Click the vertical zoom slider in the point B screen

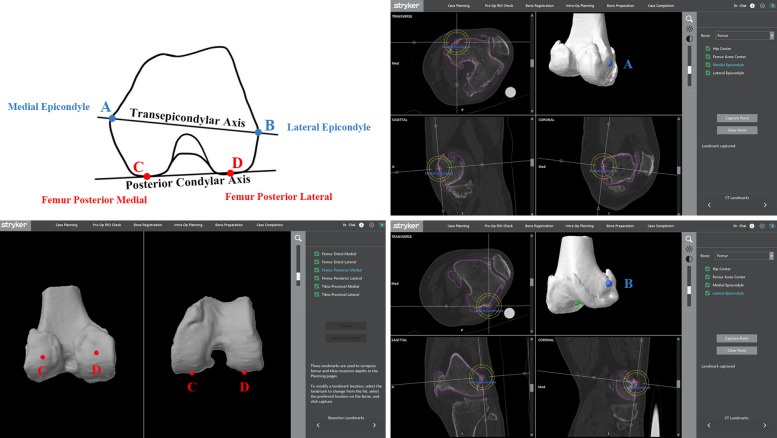point(689,287)
